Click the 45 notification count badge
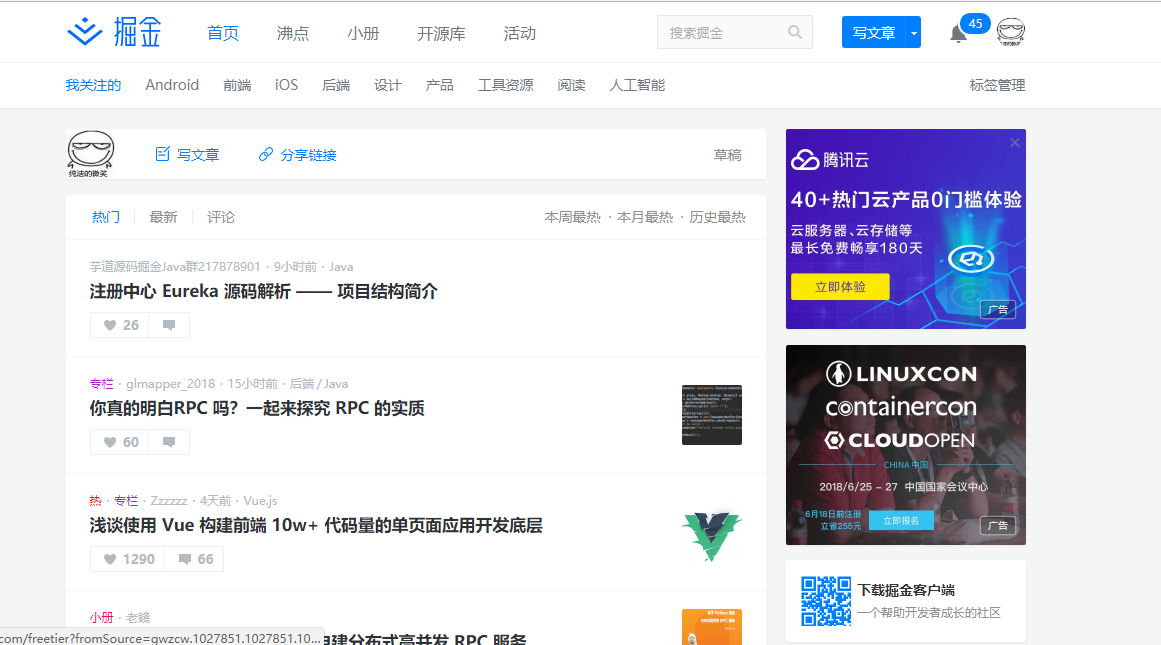 [x=975, y=24]
